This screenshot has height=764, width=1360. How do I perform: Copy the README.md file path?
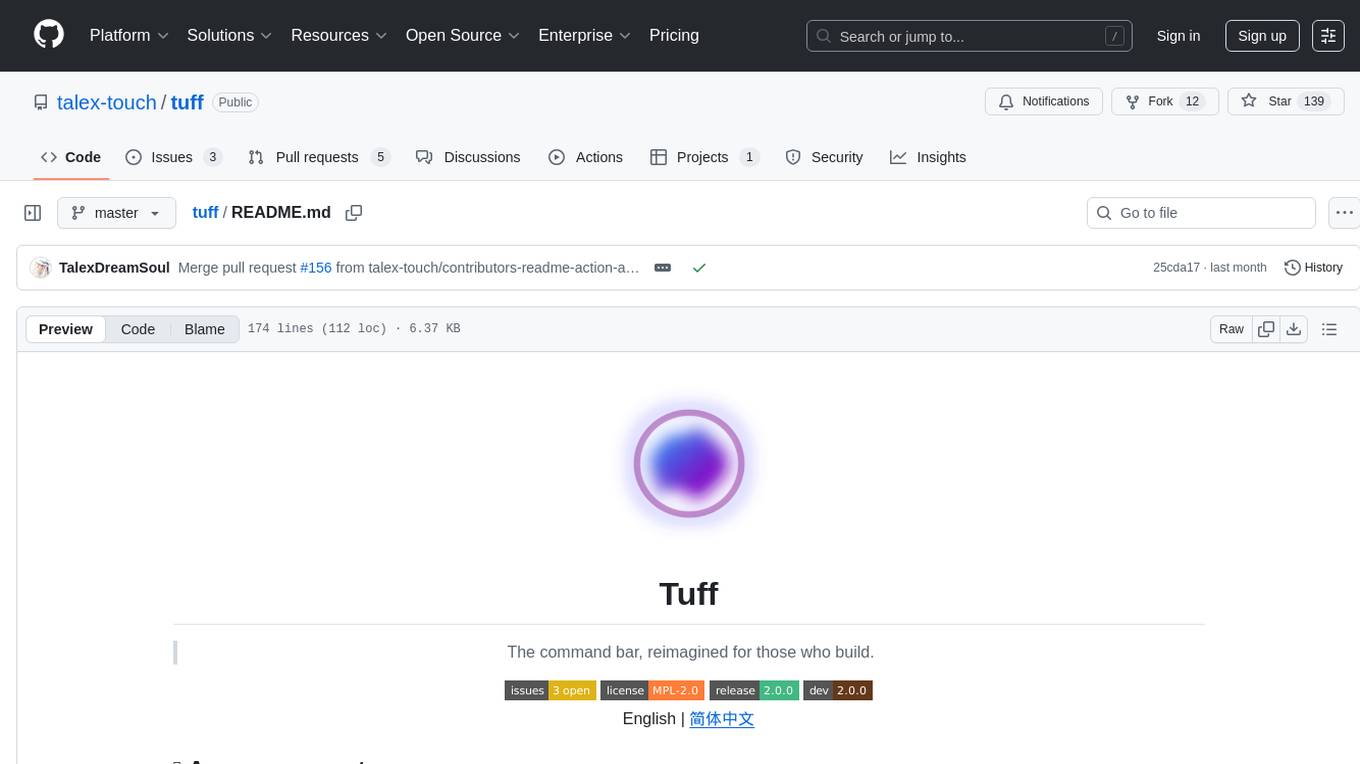point(353,212)
